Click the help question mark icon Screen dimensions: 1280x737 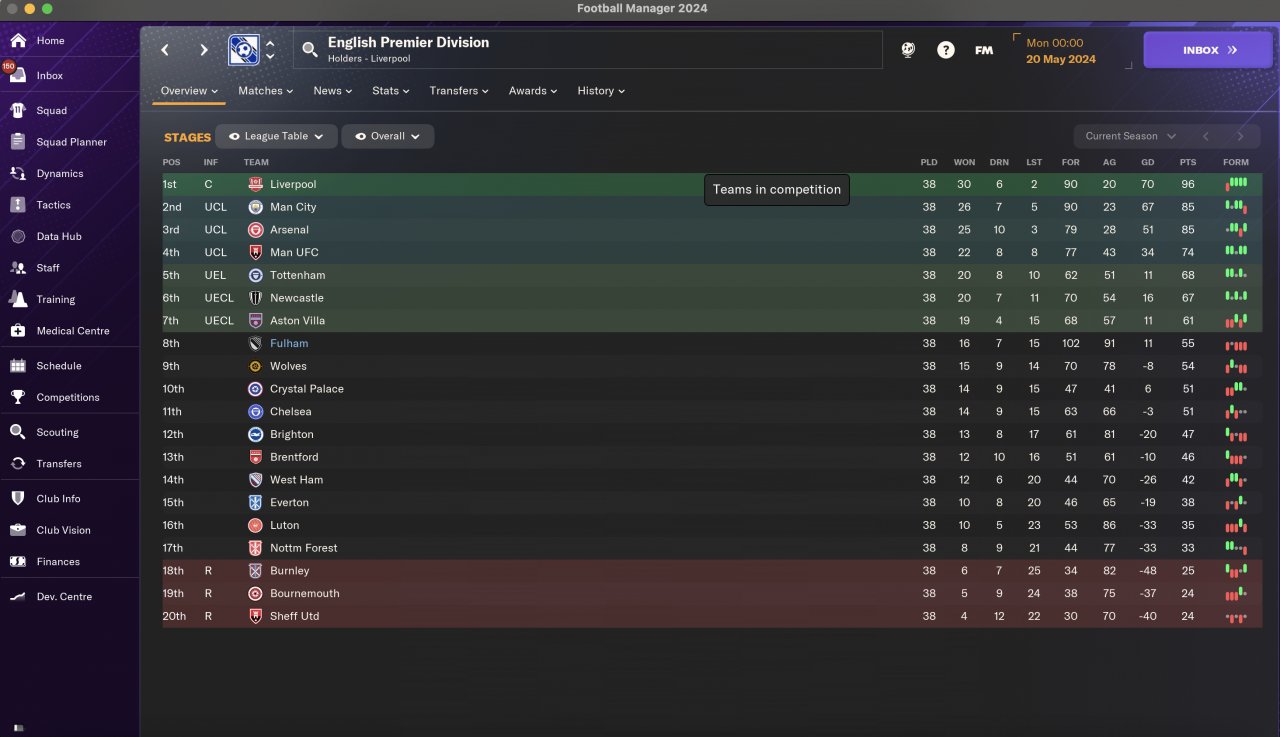[x=945, y=50]
